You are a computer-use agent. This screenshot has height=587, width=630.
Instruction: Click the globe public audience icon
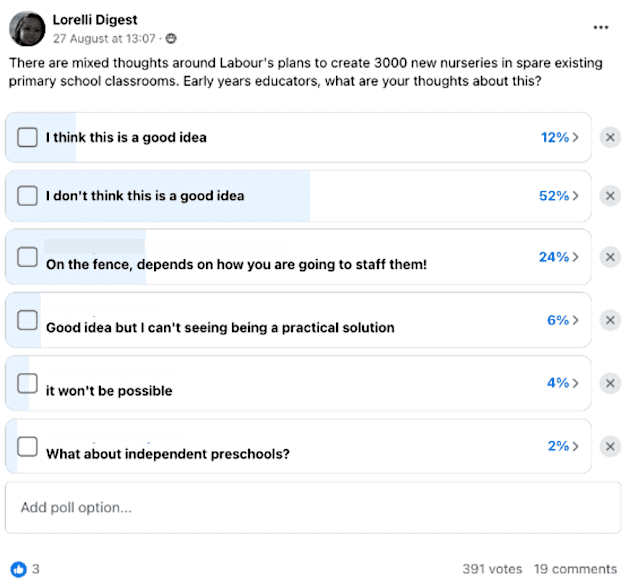(x=171, y=39)
